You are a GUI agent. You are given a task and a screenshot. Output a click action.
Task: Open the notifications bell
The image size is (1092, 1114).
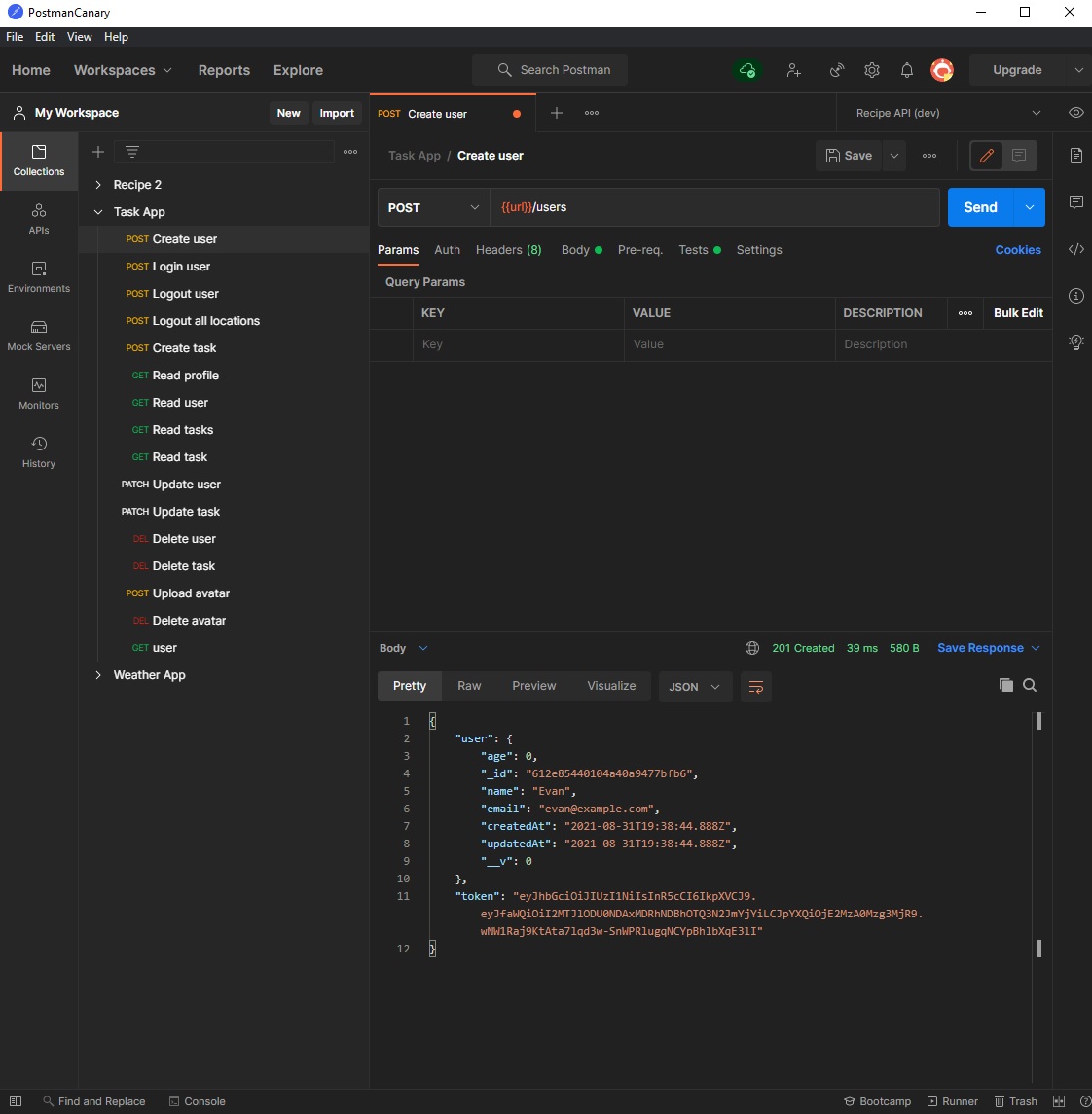coord(906,70)
